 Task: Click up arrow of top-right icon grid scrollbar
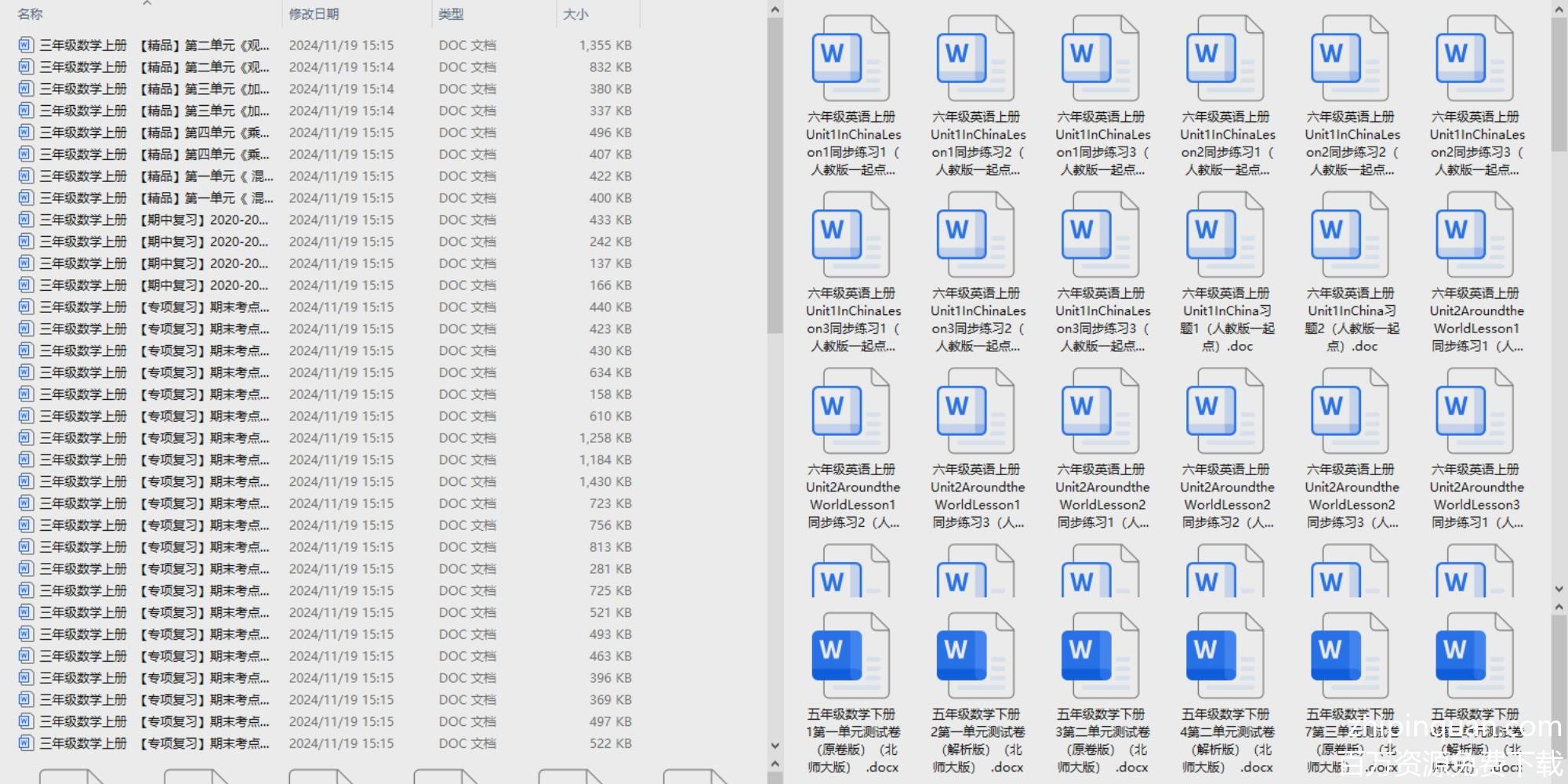(x=1559, y=9)
